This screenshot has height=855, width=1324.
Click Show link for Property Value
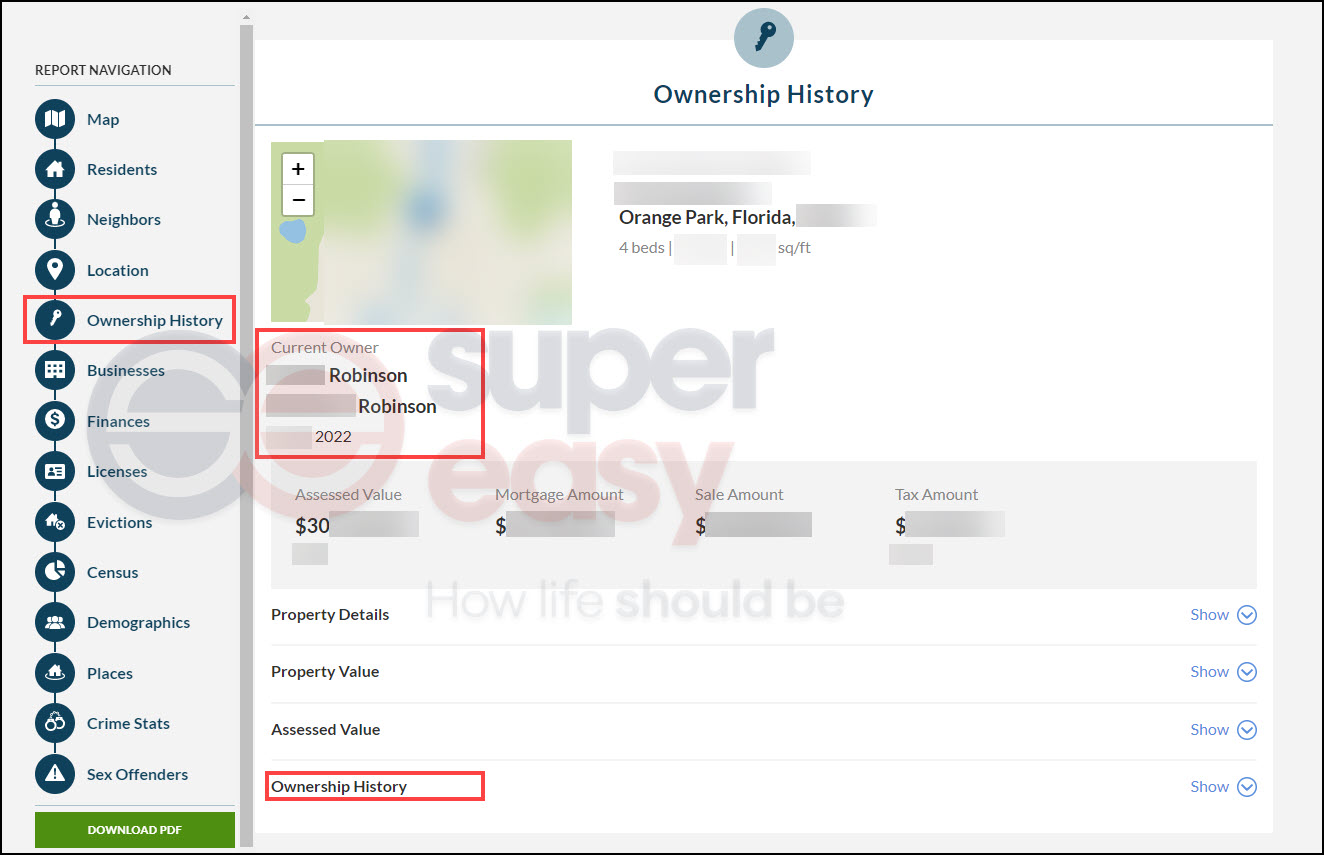(x=1209, y=672)
